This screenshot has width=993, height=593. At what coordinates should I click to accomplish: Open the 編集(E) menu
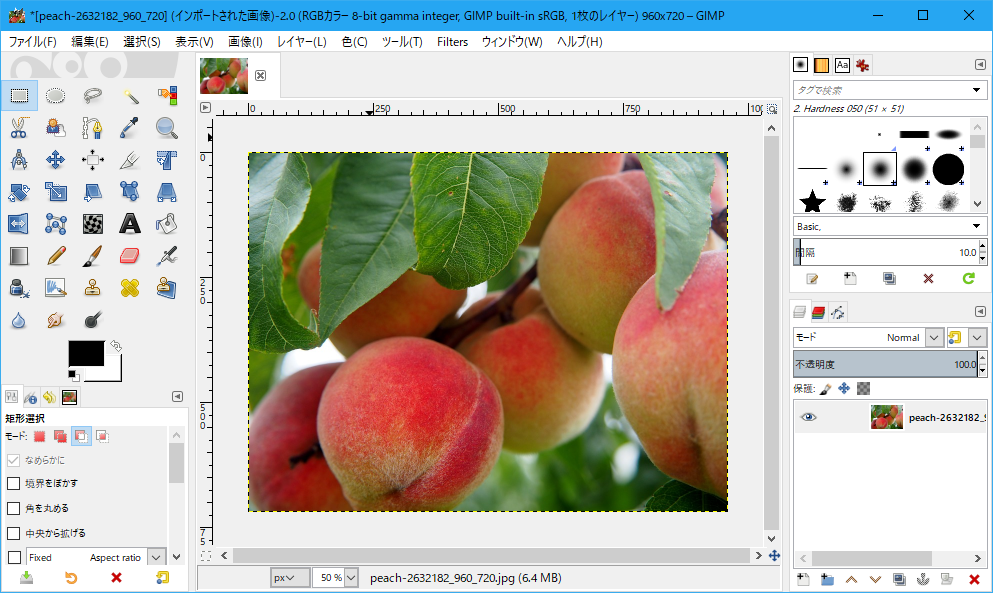[x=90, y=42]
